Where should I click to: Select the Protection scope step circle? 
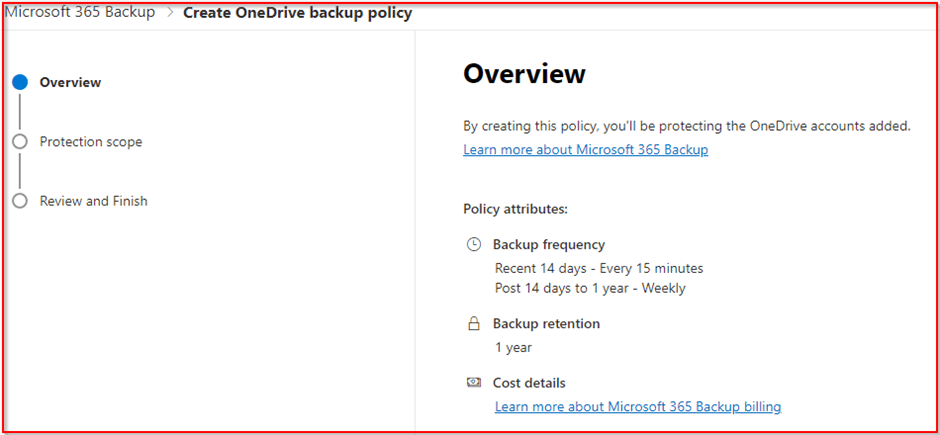point(20,142)
